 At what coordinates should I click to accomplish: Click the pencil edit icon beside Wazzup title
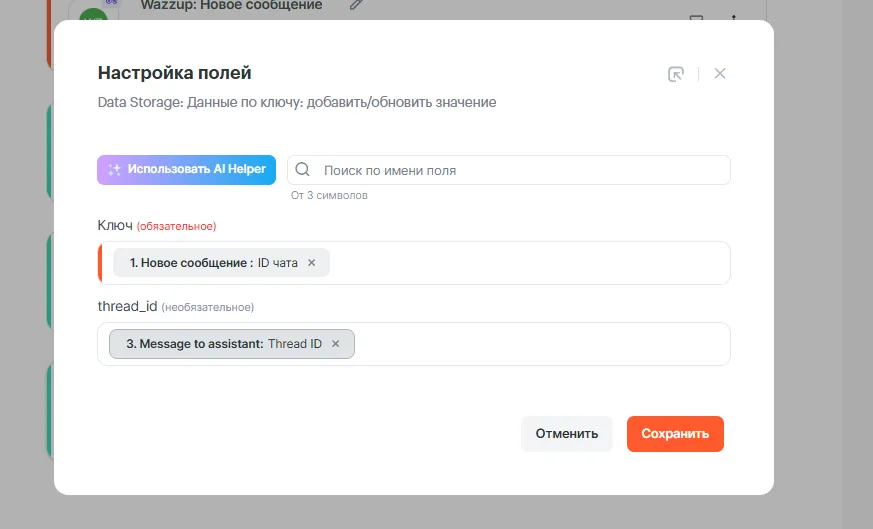[356, 5]
